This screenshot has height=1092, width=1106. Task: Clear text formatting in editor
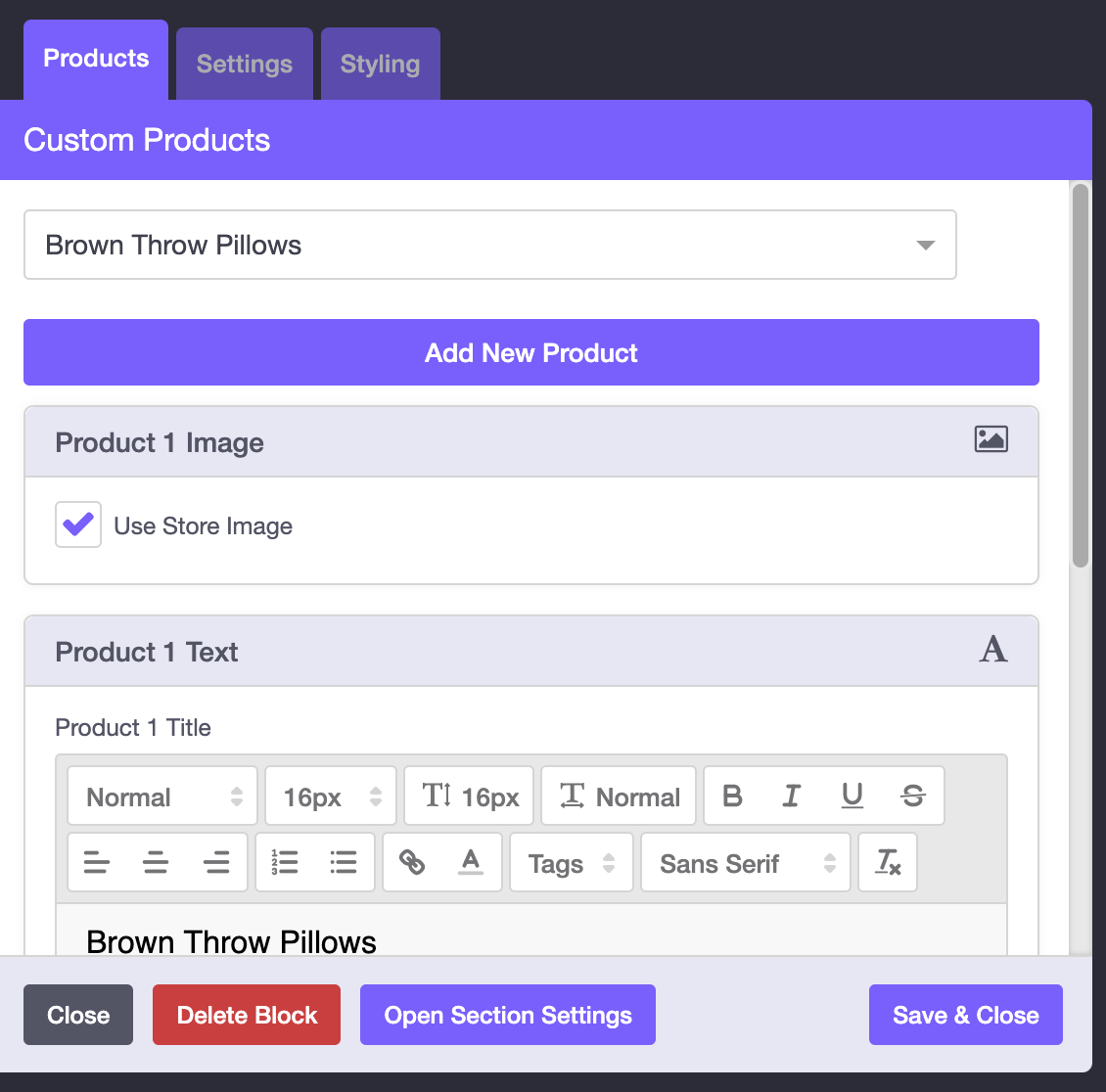coord(888,863)
